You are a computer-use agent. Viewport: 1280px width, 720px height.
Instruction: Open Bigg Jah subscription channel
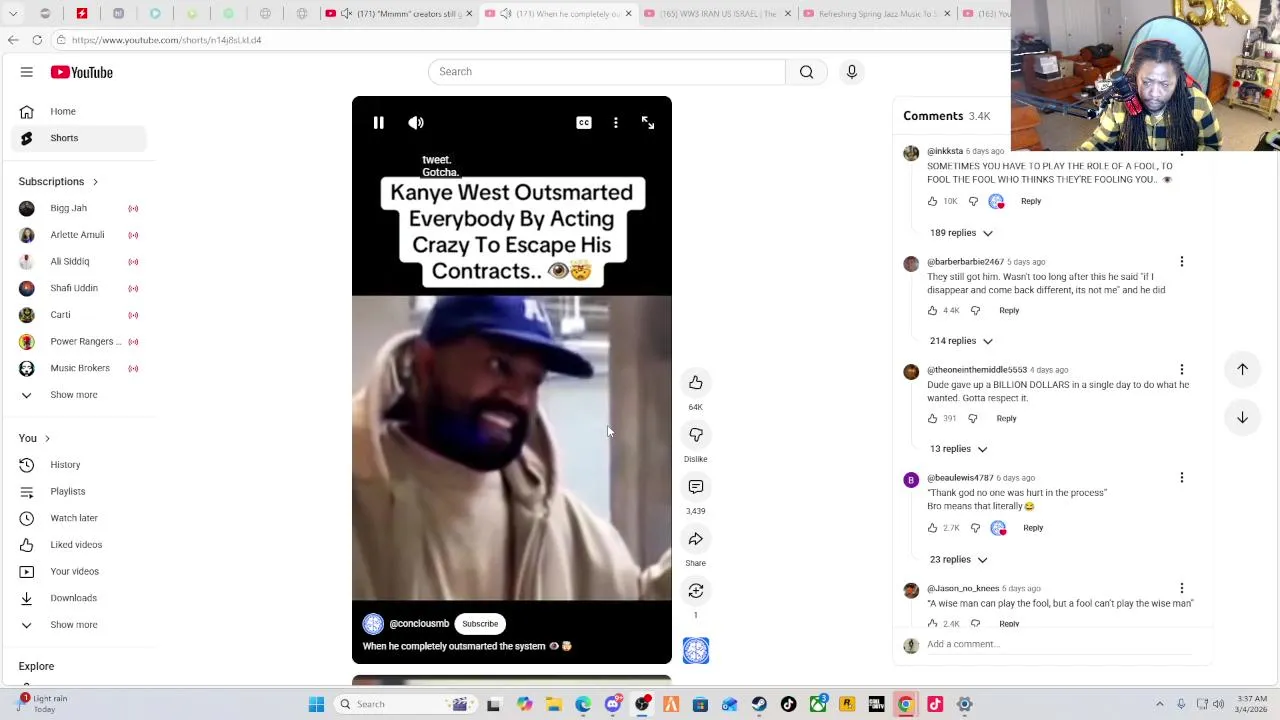click(x=78, y=208)
